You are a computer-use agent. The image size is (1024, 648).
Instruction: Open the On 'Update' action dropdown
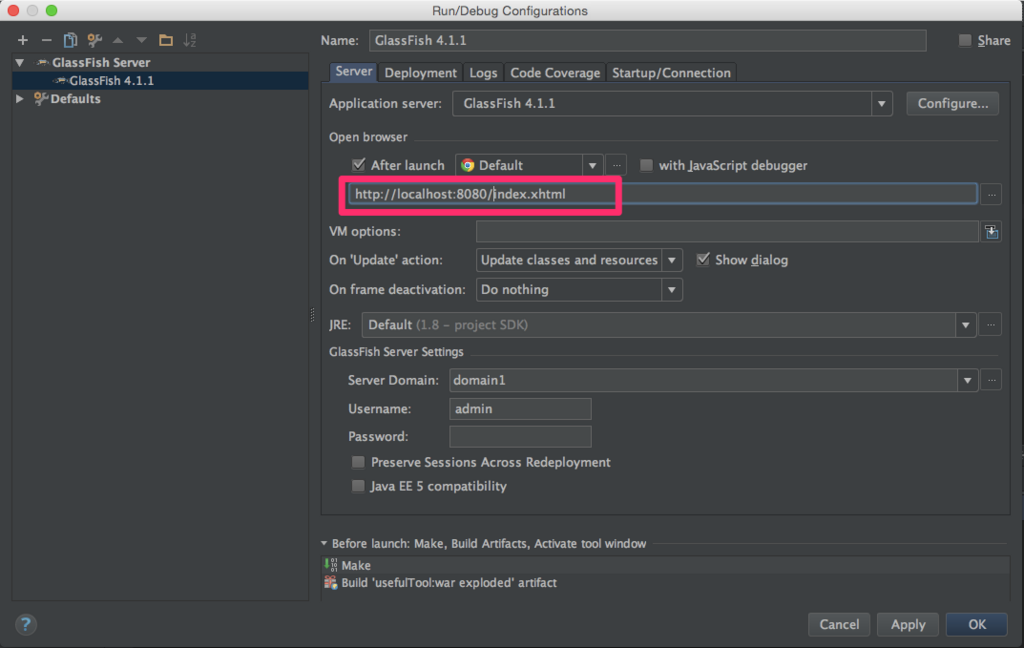pyautogui.click(x=671, y=260)
